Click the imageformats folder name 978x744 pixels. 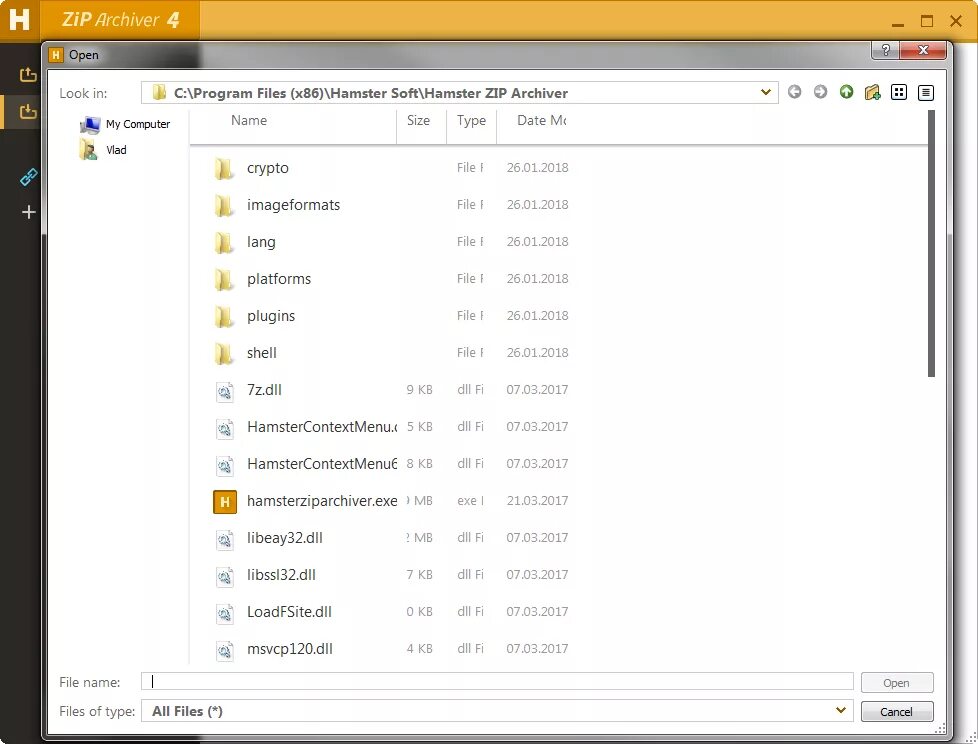[293, 205]
